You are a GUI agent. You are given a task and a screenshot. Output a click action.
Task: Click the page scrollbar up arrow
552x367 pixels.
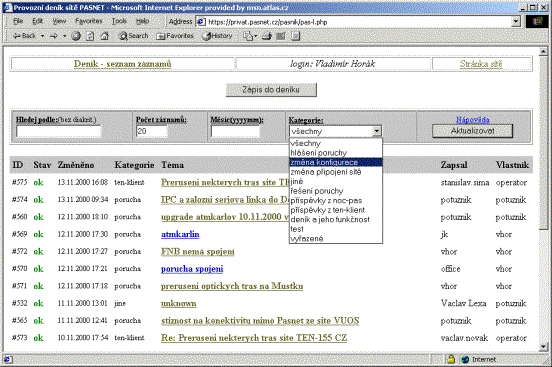[x=543, y=51]
